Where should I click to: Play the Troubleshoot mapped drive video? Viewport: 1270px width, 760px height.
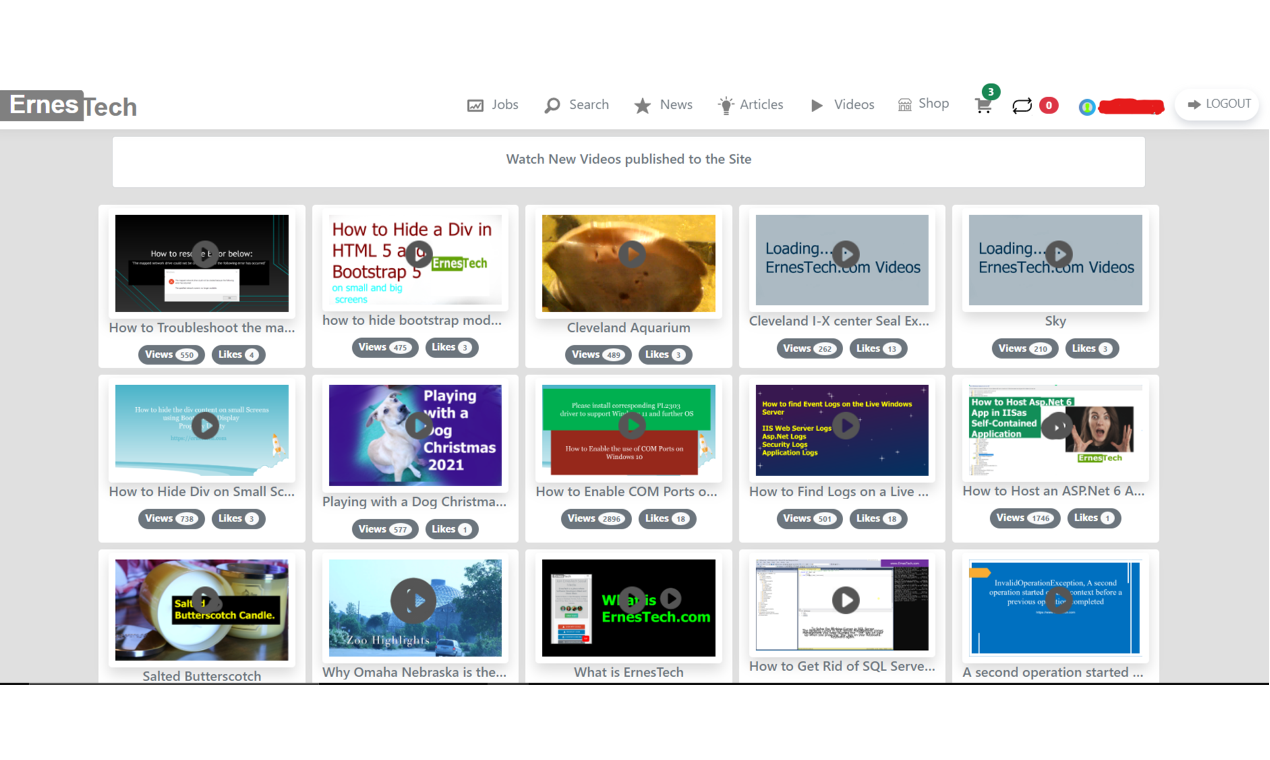coord(204,254)
